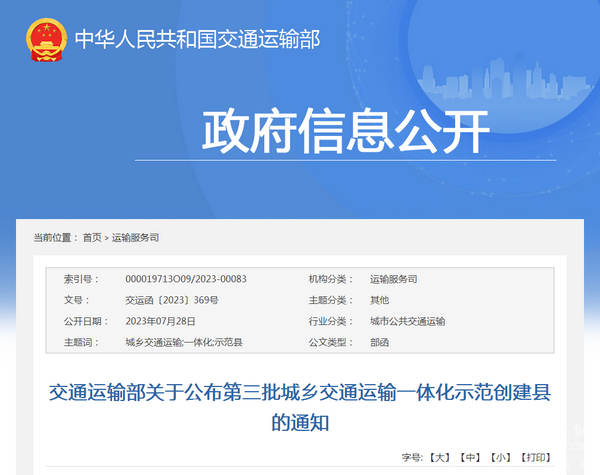The image size is (600, 475).
Task: Click the publish date 2023年07月28日
Action: pos(161,321)
